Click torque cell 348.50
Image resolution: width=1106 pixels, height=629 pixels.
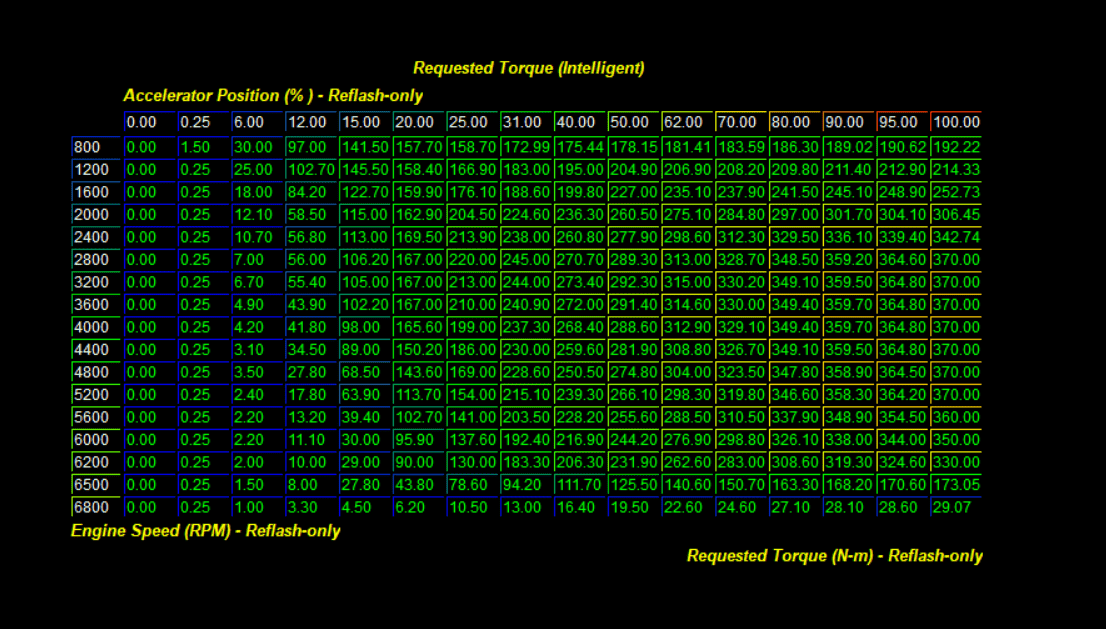(x=794, y=259)
